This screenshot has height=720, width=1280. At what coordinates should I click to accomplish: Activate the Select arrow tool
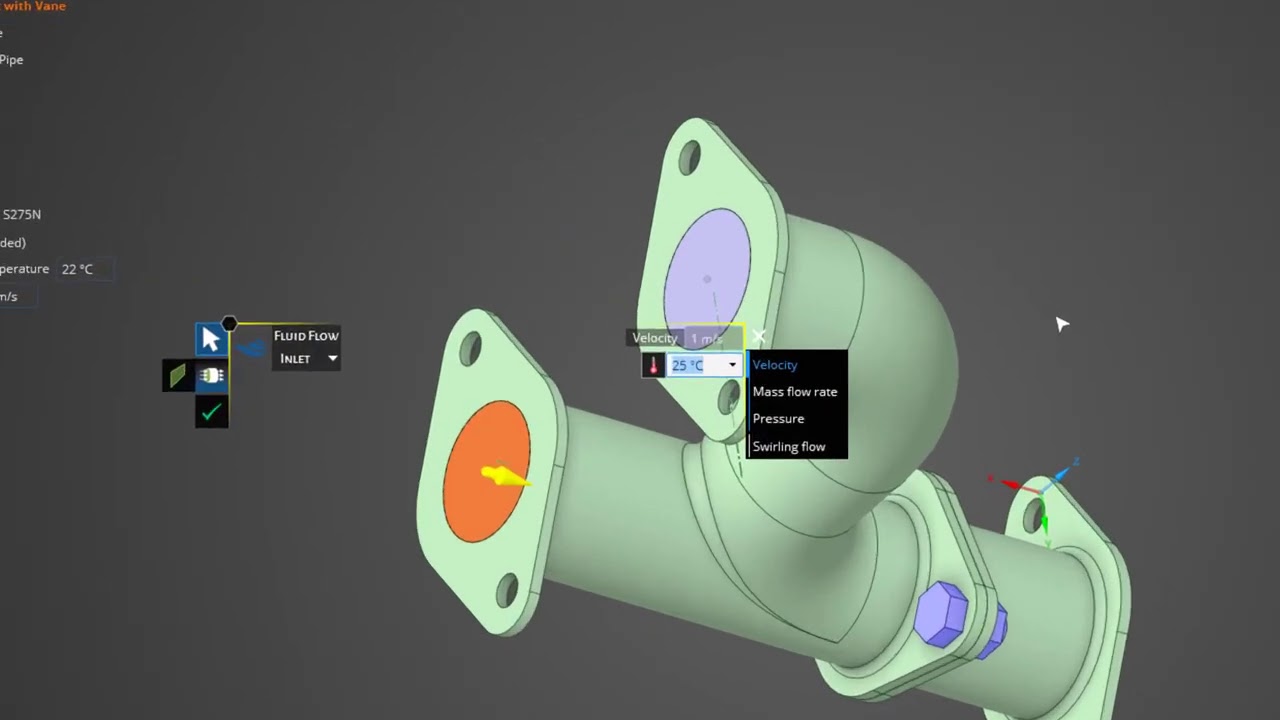coord(210,340)
